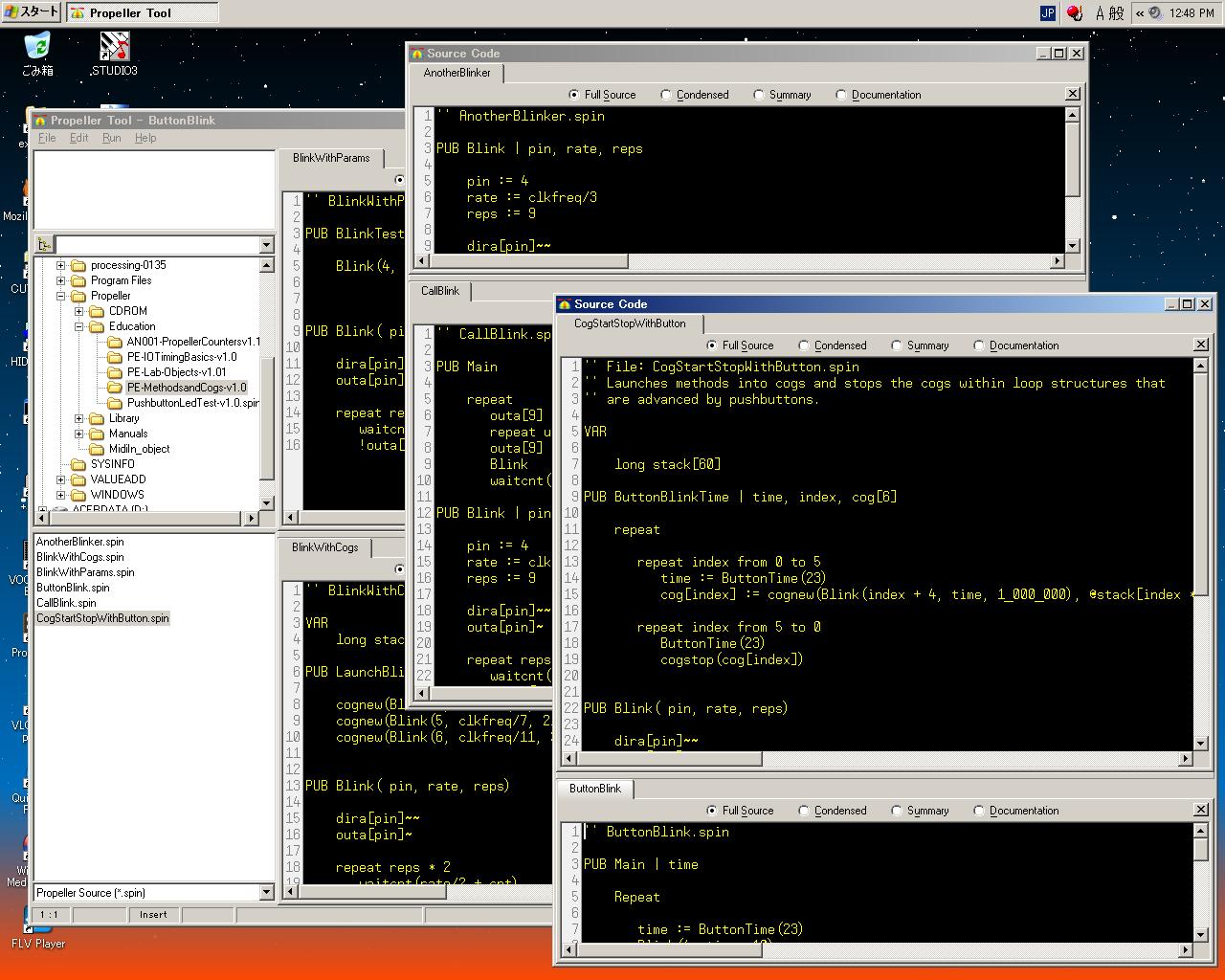Click the Start button on taskbar

pos(32,12)
